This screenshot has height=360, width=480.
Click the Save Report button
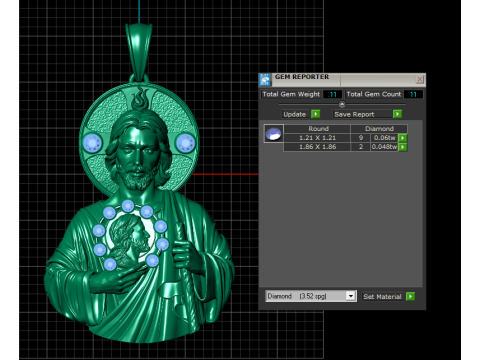pyautogui.click(x=362, y=114)
